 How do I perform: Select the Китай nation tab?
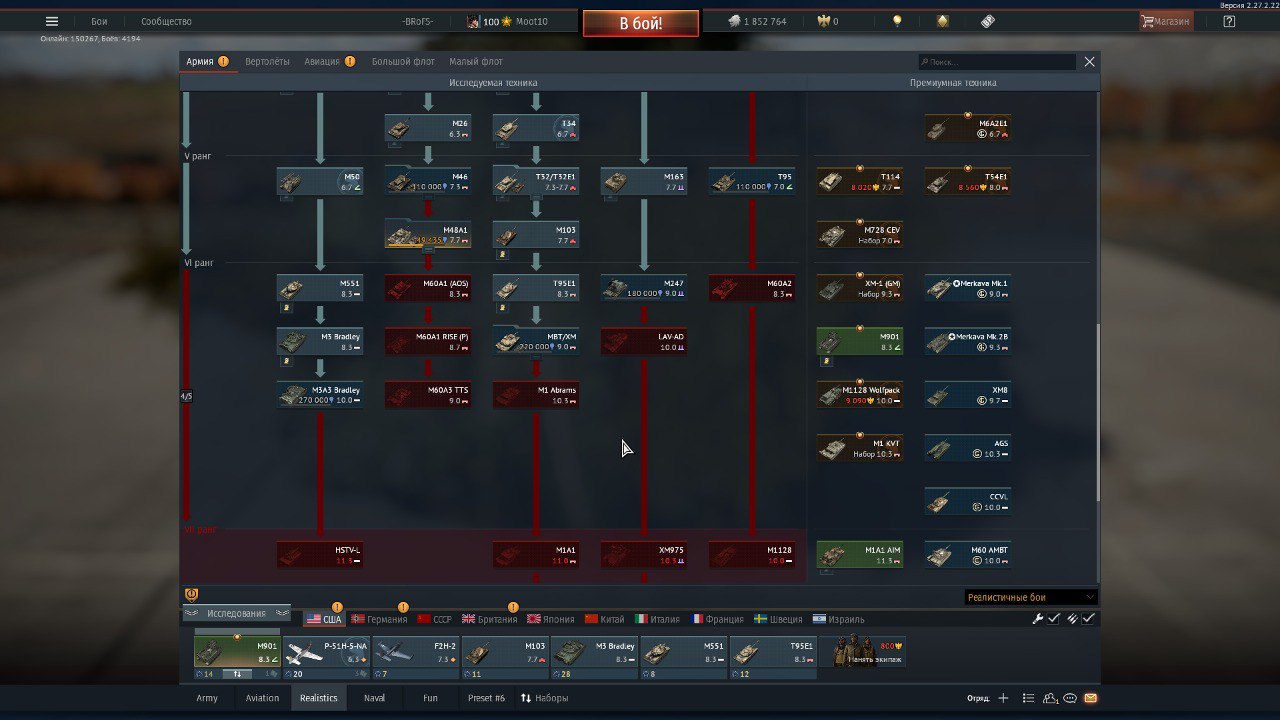[x=605, y=619]
